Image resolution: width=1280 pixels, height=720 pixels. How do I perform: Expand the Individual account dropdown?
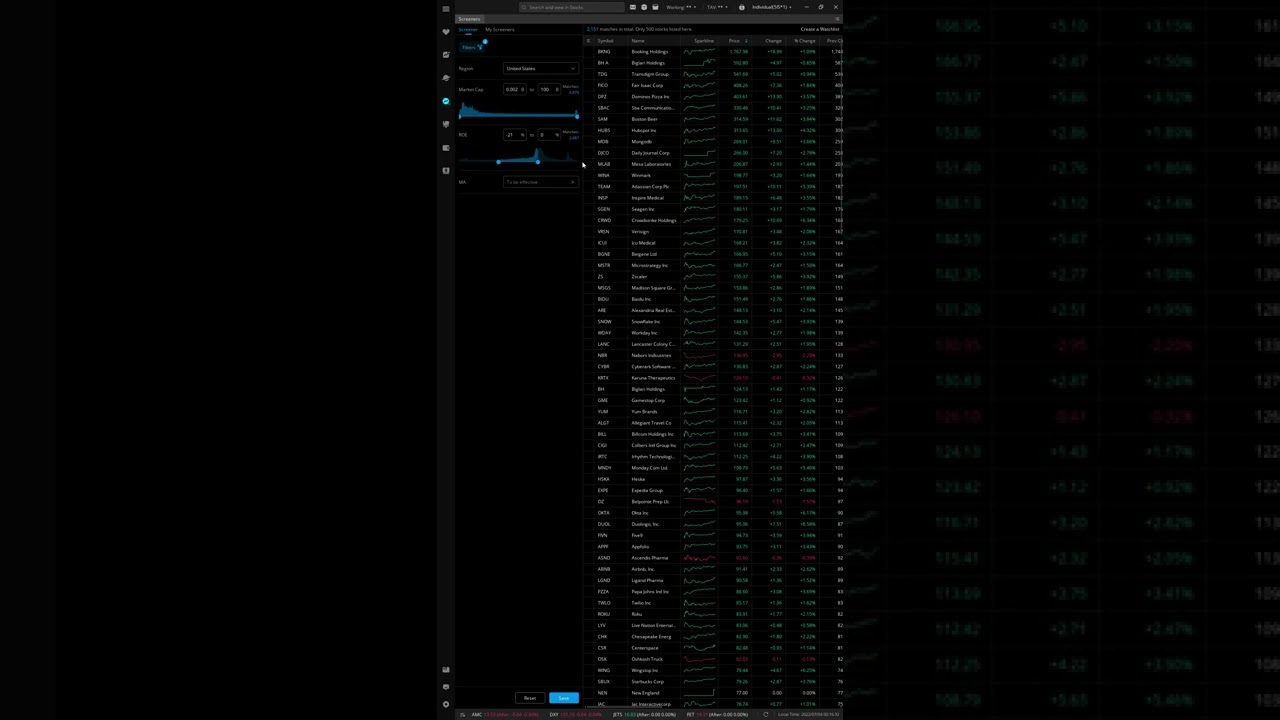pos(772,7)
